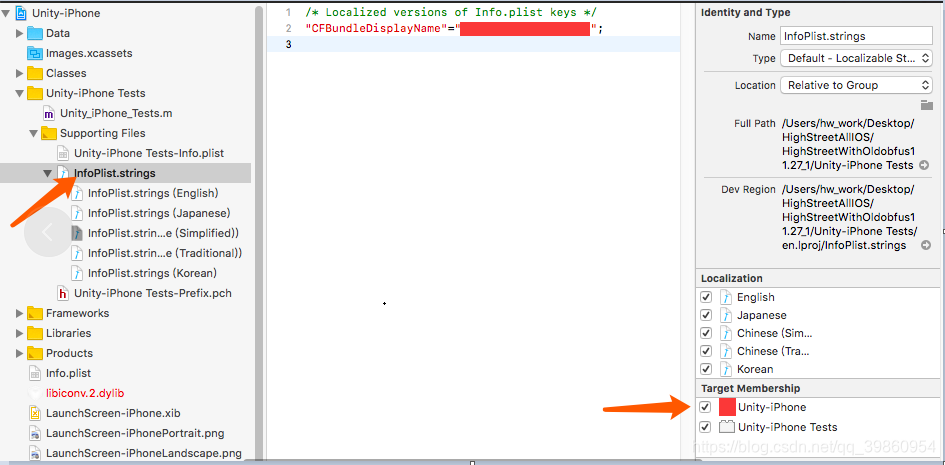Screen dimensions: 945x465
Task: Toggle Unity-iPhone target membership checkbox
Action: [x=705, y=407]
